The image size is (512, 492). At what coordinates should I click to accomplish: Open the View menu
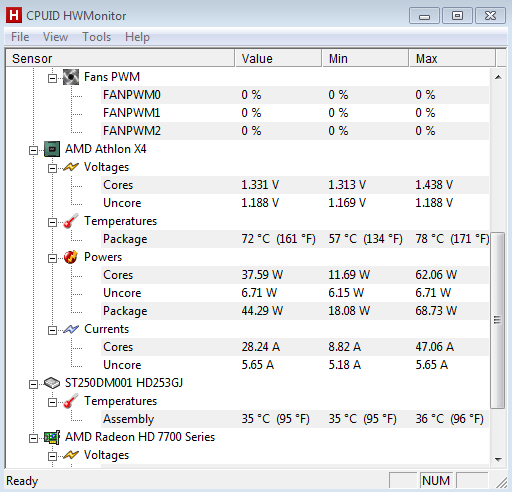tap(55, 37)
